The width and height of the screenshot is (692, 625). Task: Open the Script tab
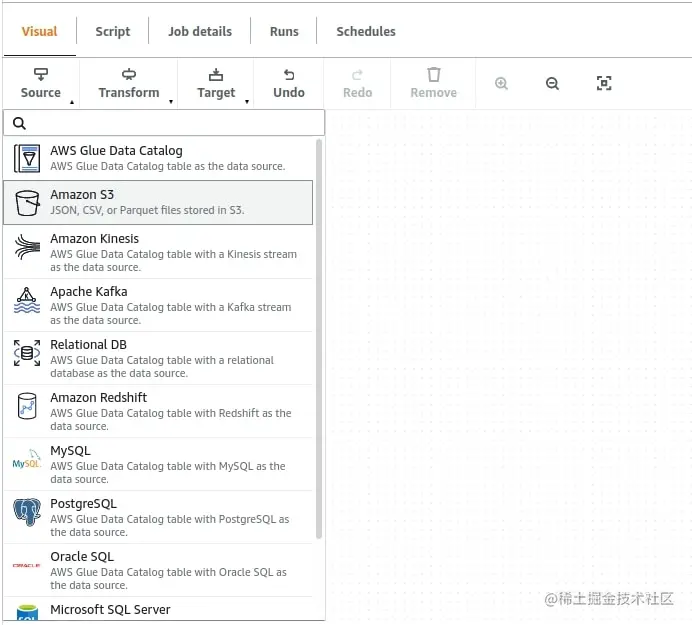pyautogui.click(x=113, y=31)
